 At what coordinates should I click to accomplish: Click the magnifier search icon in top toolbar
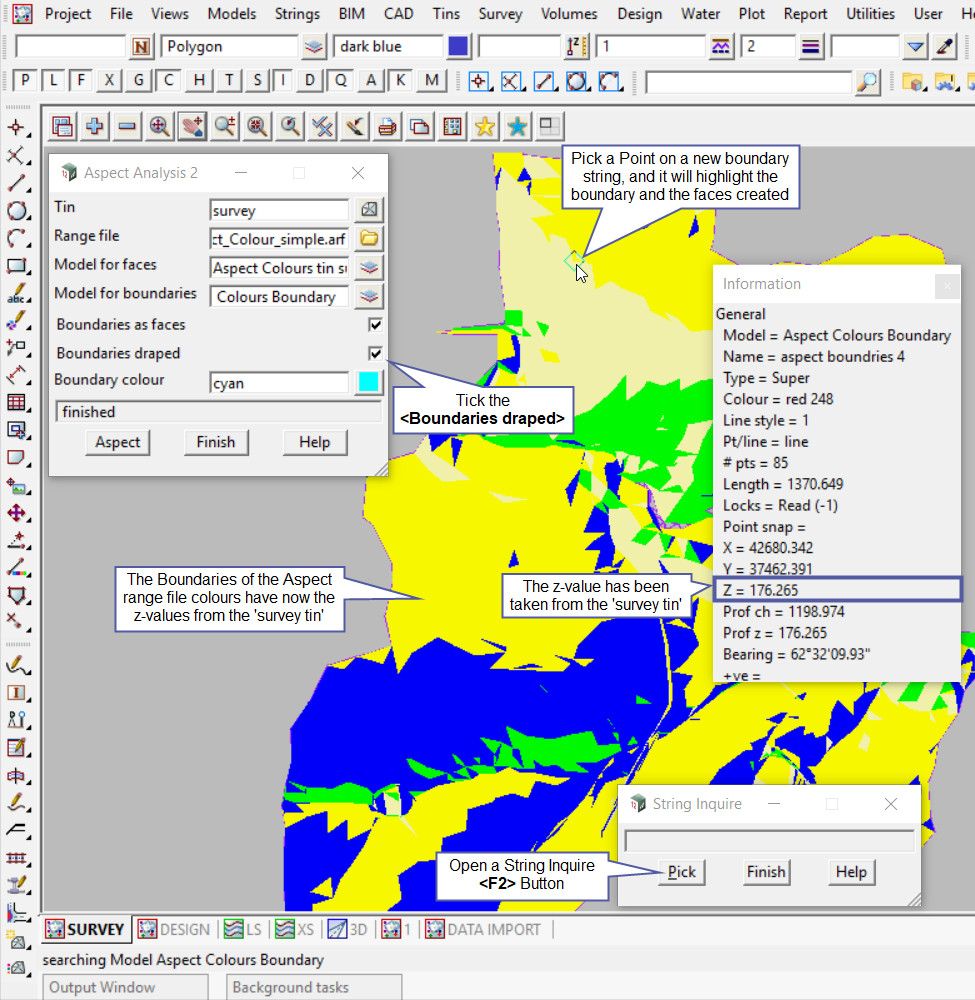[x=868, y=82]
